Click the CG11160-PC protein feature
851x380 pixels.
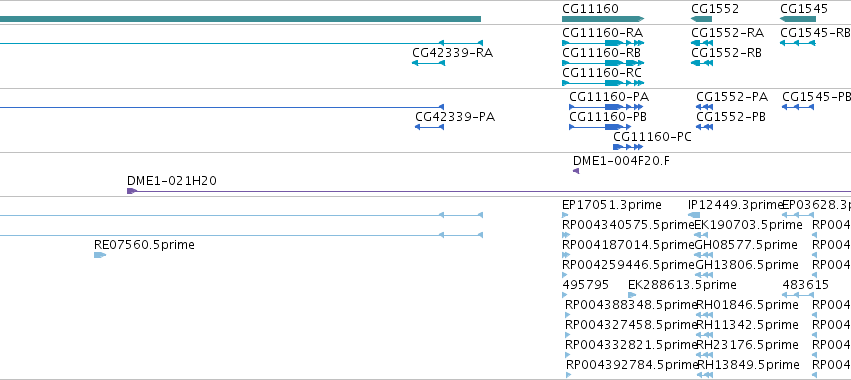point(628,147)
